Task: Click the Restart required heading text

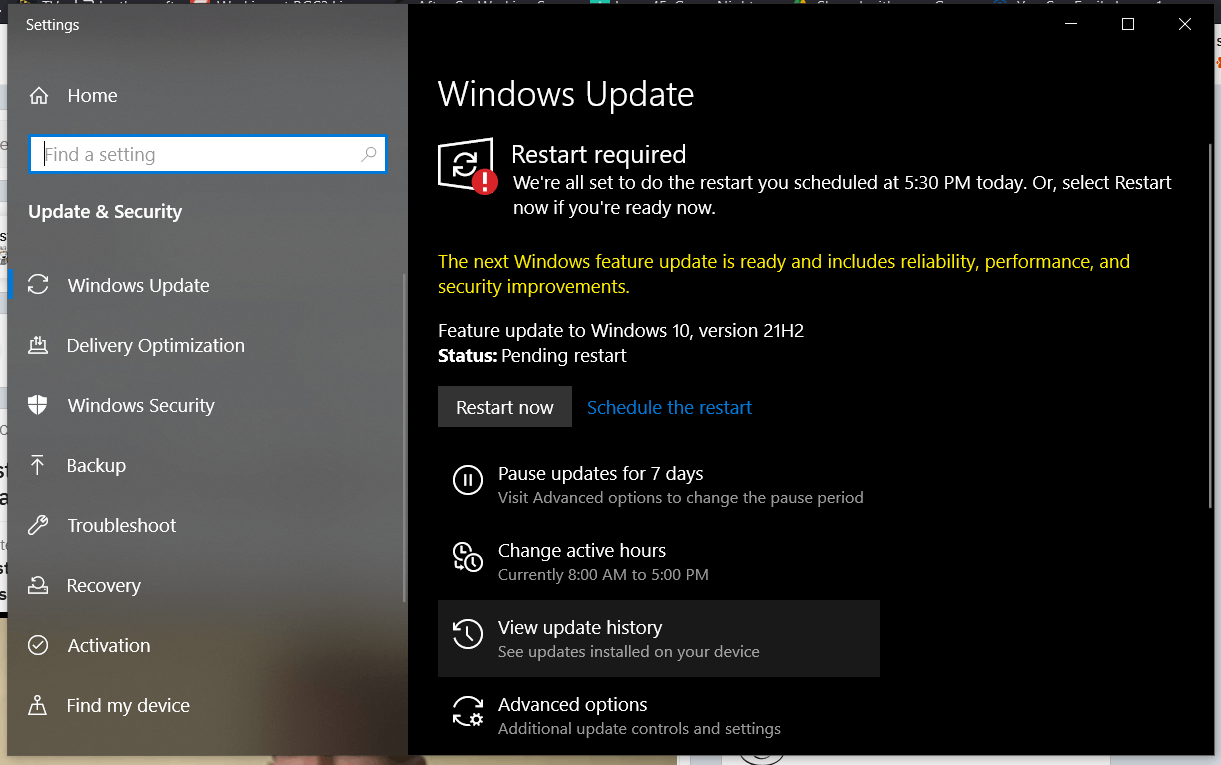Action: pyautogui.click(x=598, y=154)
